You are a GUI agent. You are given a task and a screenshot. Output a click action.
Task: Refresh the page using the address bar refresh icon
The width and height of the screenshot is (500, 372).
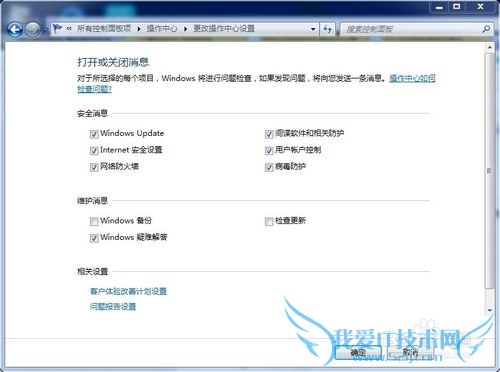[x=328, y=29]
